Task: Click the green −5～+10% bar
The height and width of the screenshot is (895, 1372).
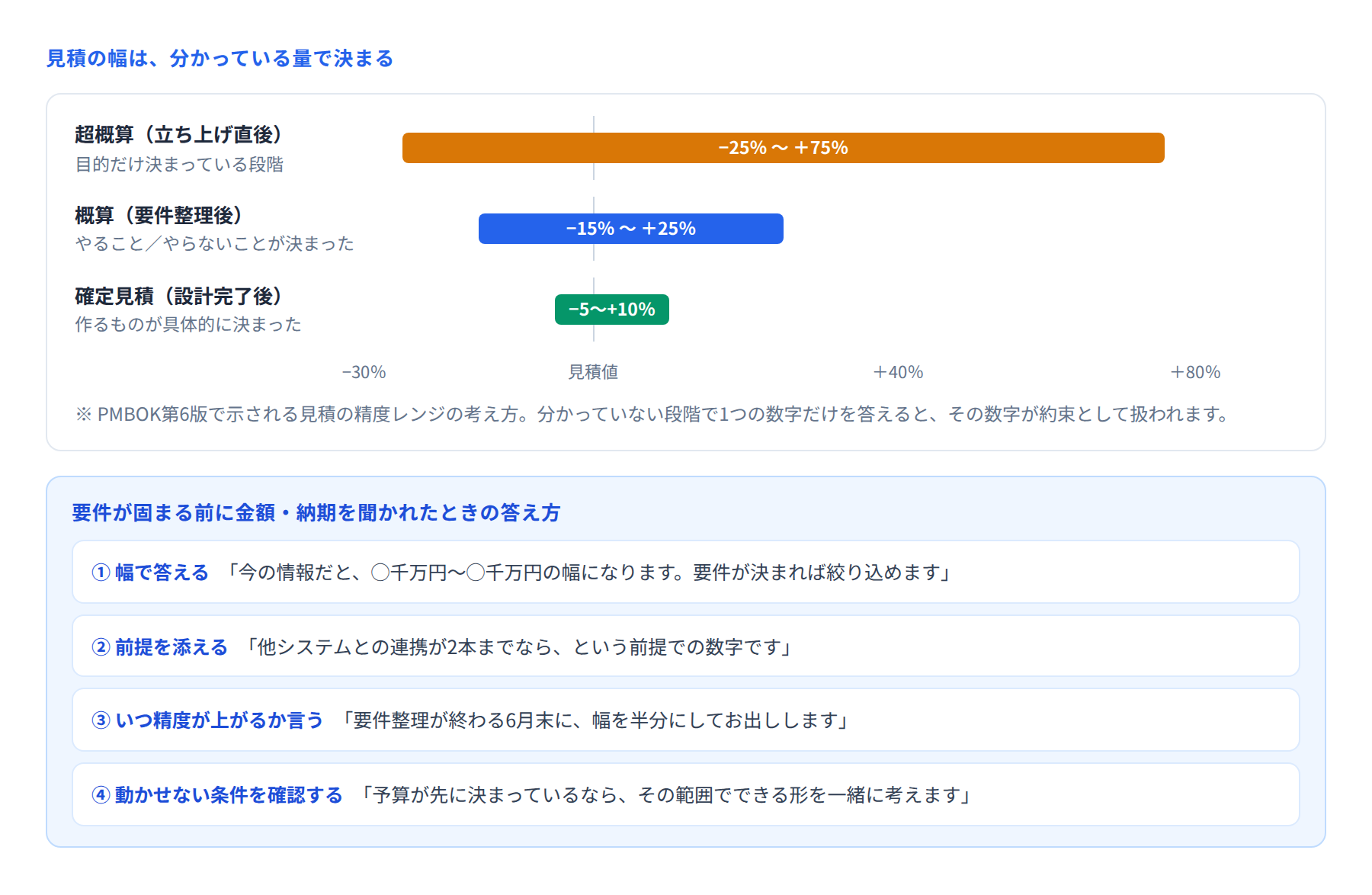Action: (611, 310)
